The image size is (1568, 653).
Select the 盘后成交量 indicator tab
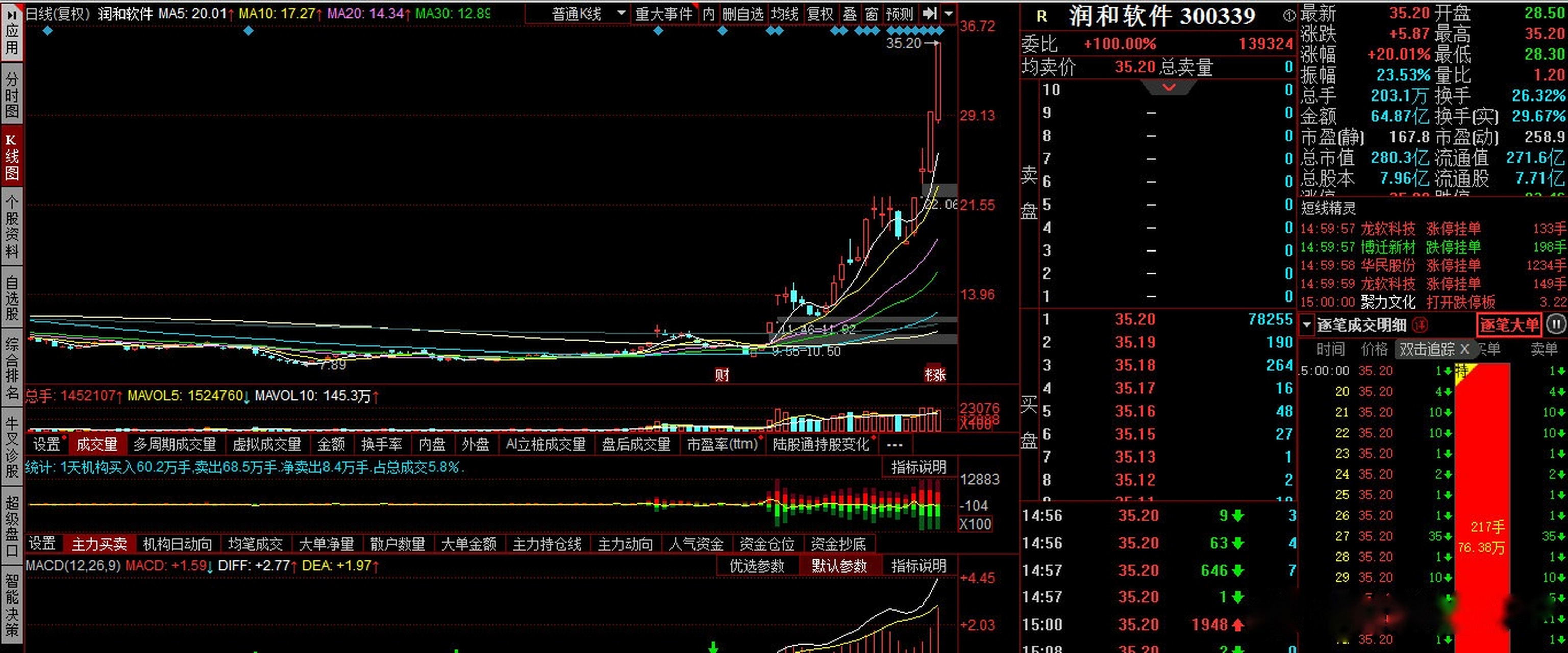[636, 444]
